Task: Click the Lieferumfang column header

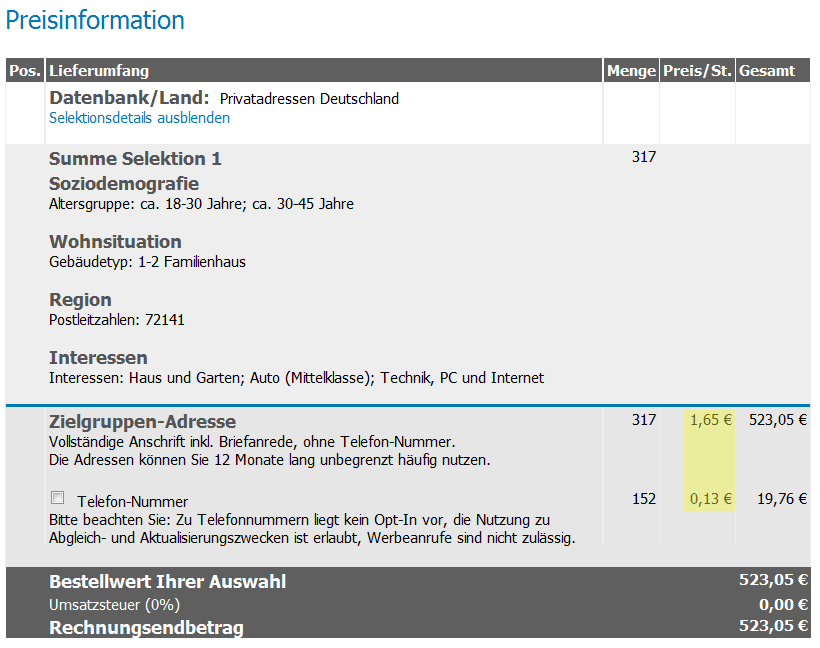Action: (x=99, y=71)
